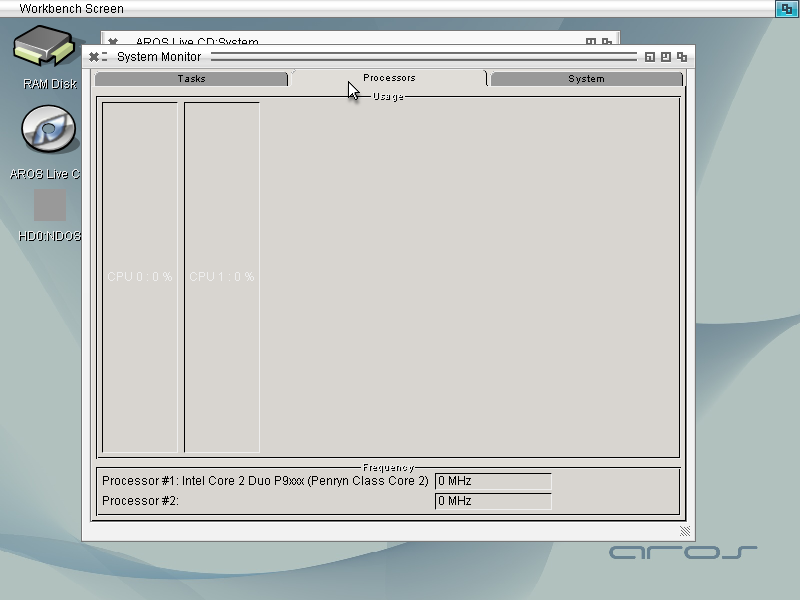Click Processor #2 frequency field
The height and width of the screenshot is (600, 800).
coord(493,501)
